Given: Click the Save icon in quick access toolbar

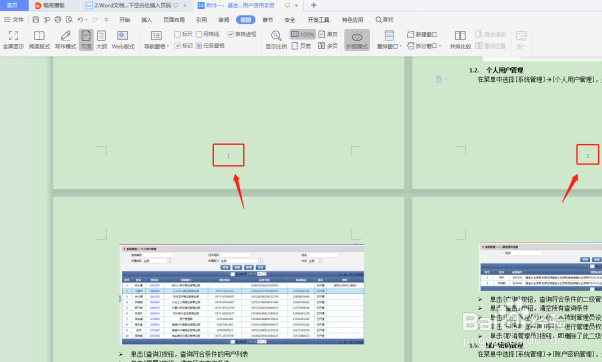Looking at the screenshot, I should click(x=36, y=20).
